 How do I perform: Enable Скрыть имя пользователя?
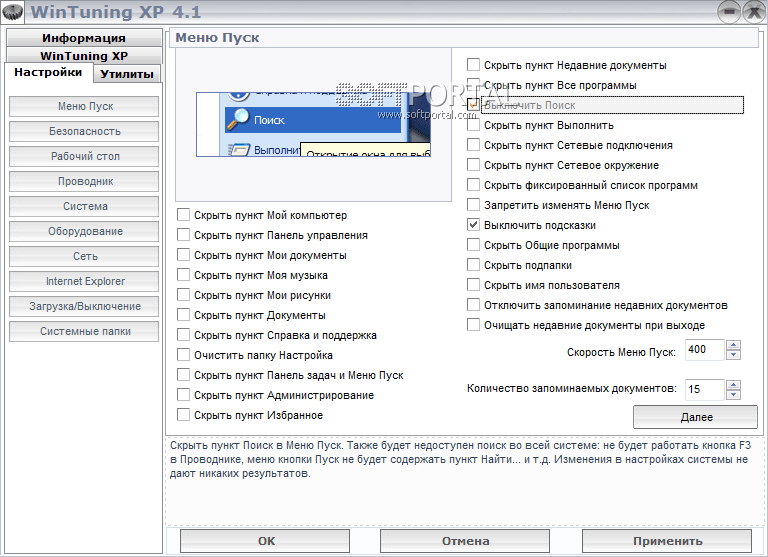473,285
